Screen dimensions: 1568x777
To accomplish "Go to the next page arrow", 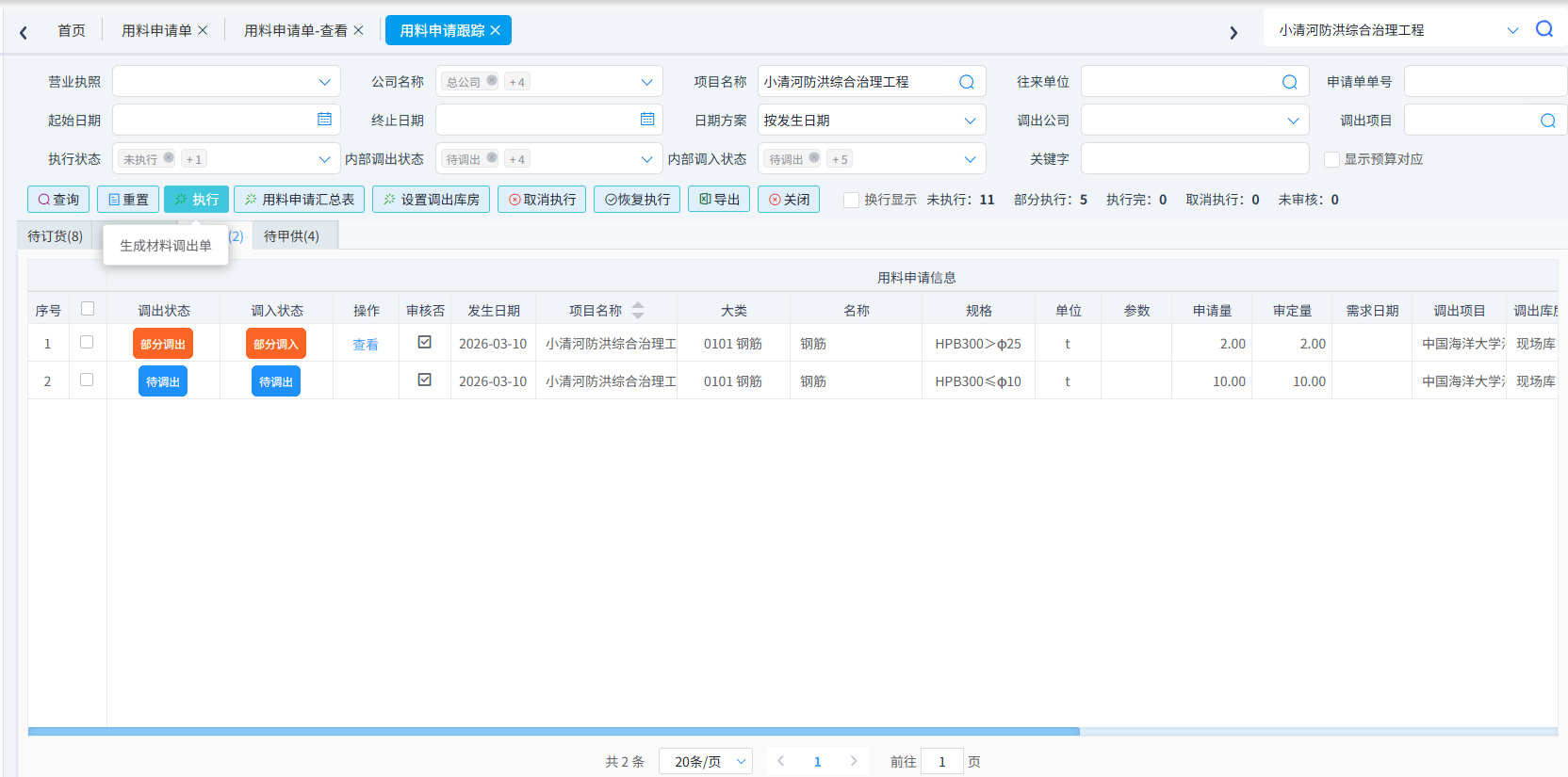I will pyautogui.click(x=854, y=761).
